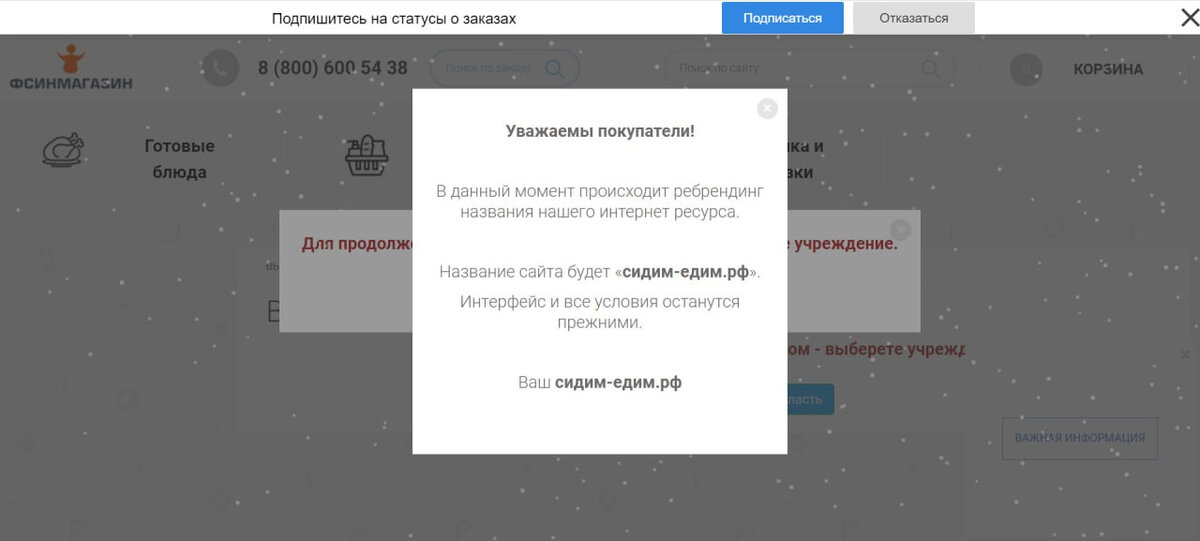
Task: Open the КОРЗИНА cart link
Action: tap(1108, 69)
